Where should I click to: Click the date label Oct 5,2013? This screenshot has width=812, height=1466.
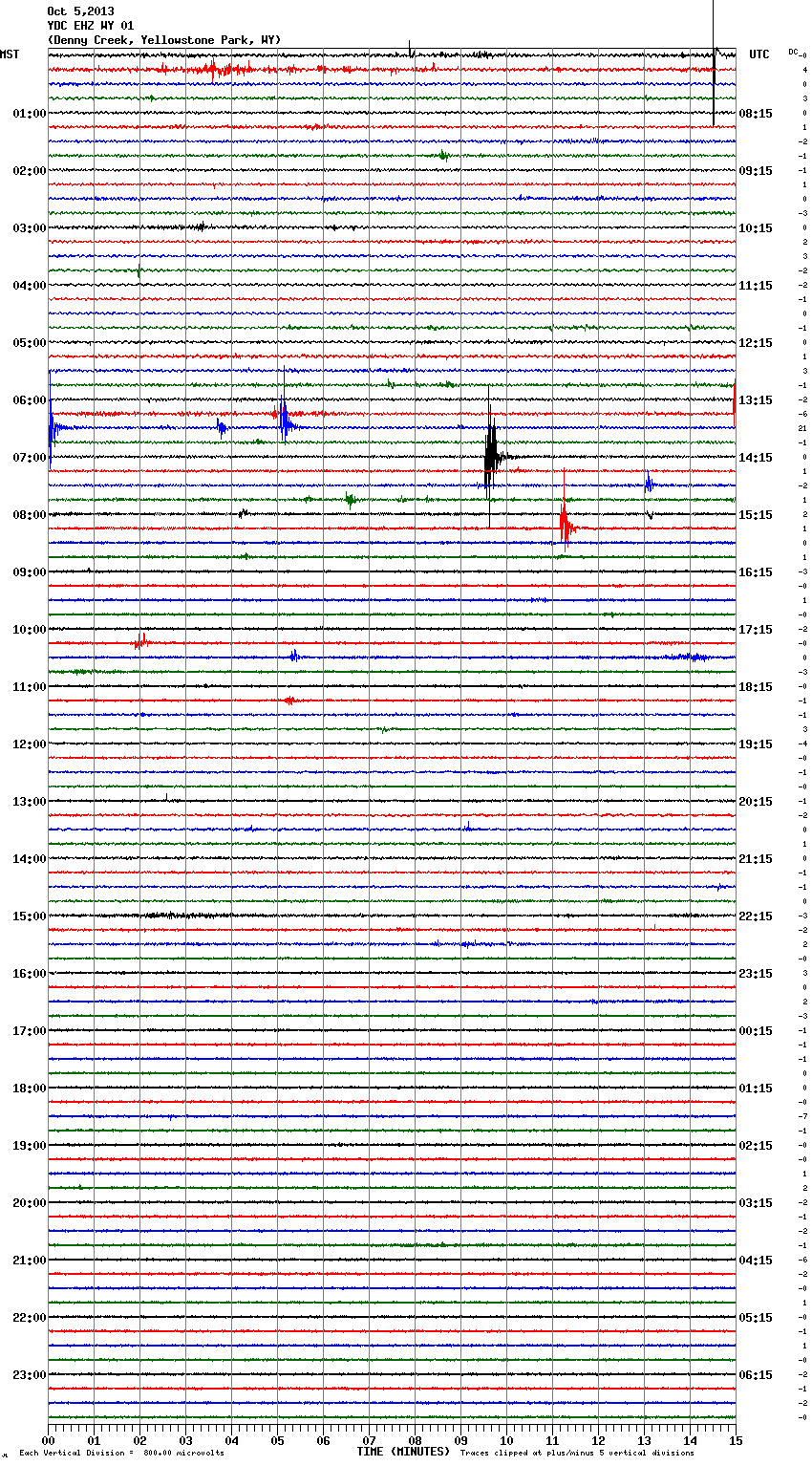[x=80, y=12]
